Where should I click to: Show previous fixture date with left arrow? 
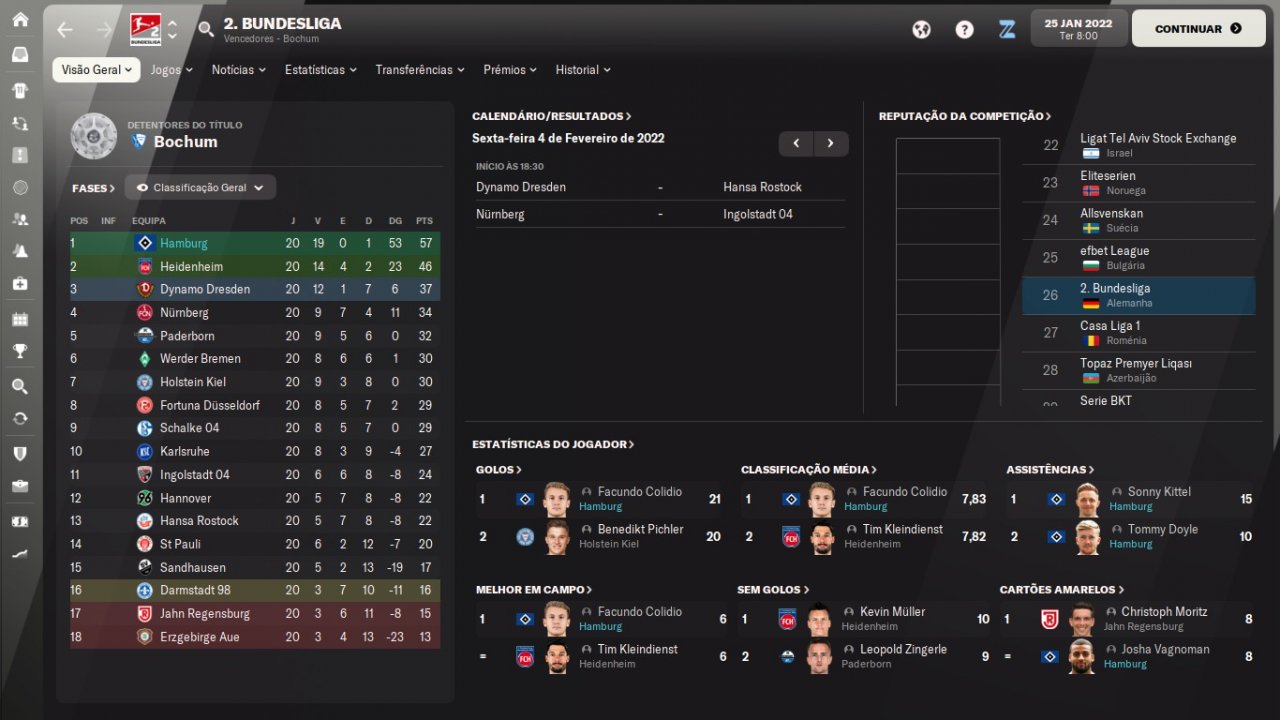click(x=796, y=143)
